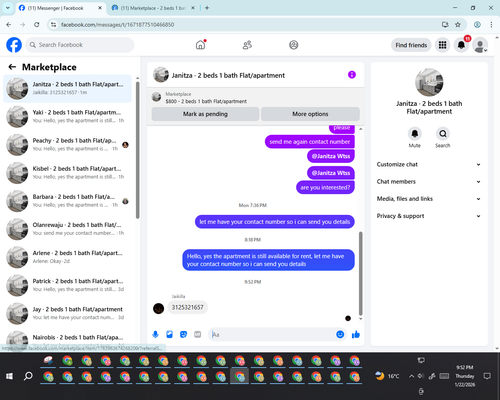Image resolution: width=500 pixels, height=400 pixels.
Task: Open weather widget showing 16°C
Action: point(387,376)
